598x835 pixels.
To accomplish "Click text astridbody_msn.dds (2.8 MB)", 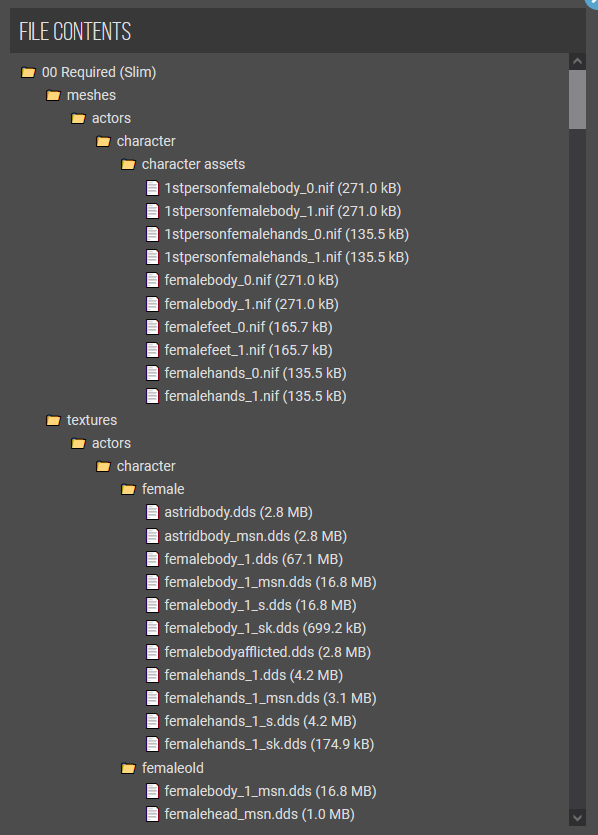I will tap(256, 536).
